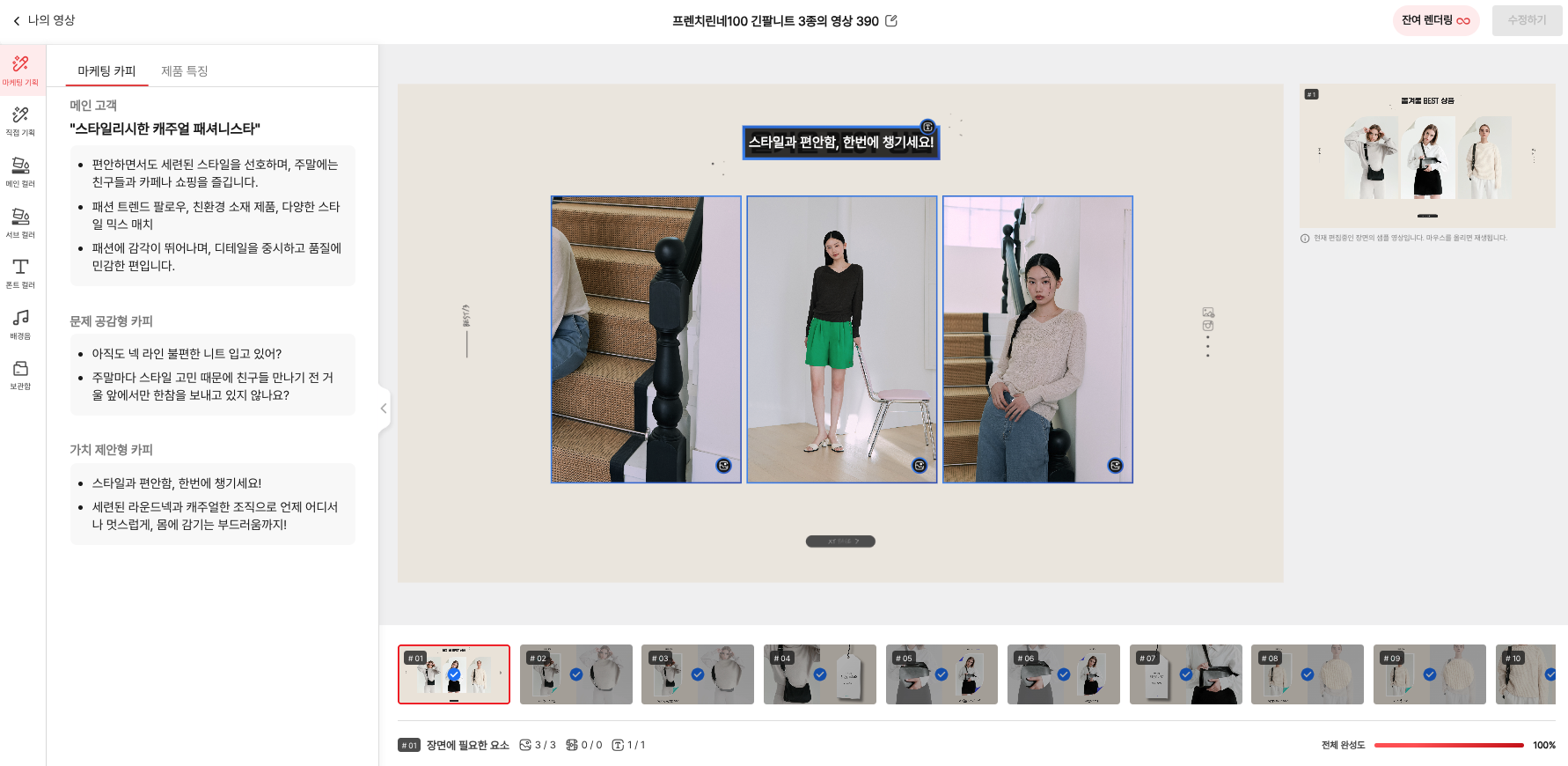Toggle check mark on scene #06 thumbnail
The image size is (1568, 766).
coord(1064,674)
